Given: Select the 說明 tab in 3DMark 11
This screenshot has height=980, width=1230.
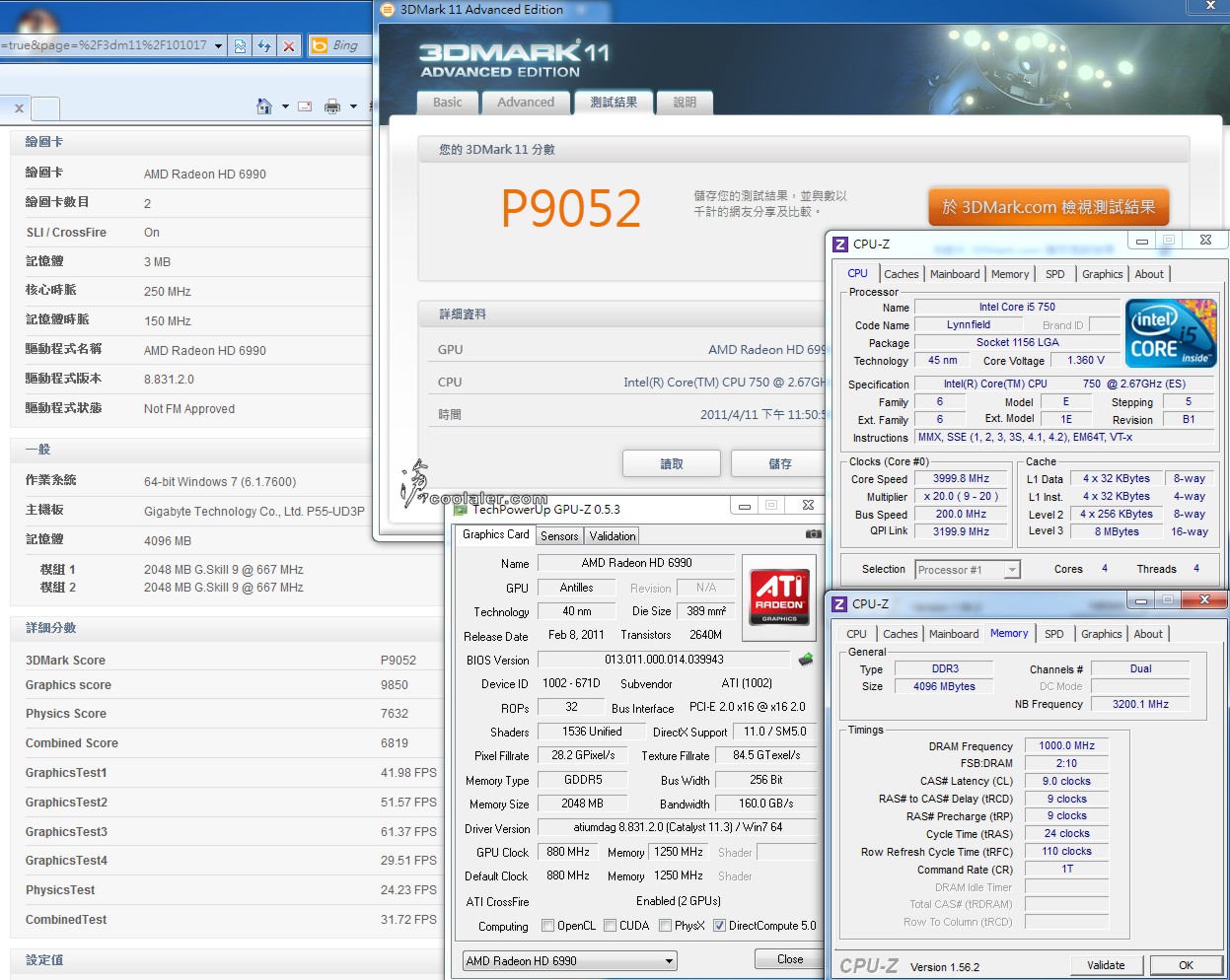Looking at the screenshot, I should tap(685, 103).
